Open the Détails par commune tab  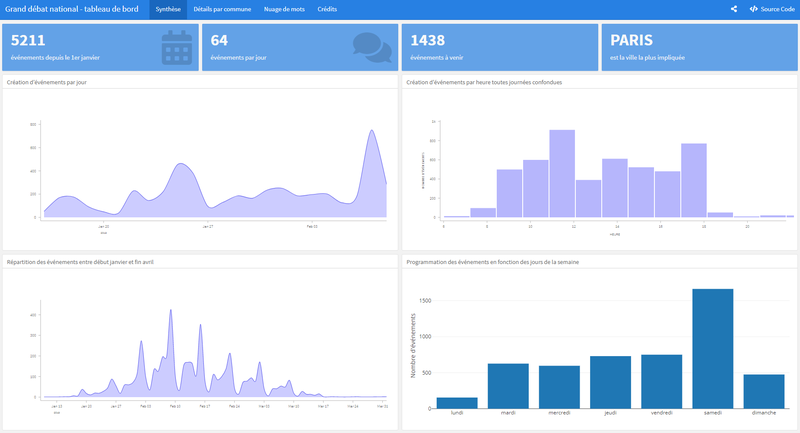[222, 9]
